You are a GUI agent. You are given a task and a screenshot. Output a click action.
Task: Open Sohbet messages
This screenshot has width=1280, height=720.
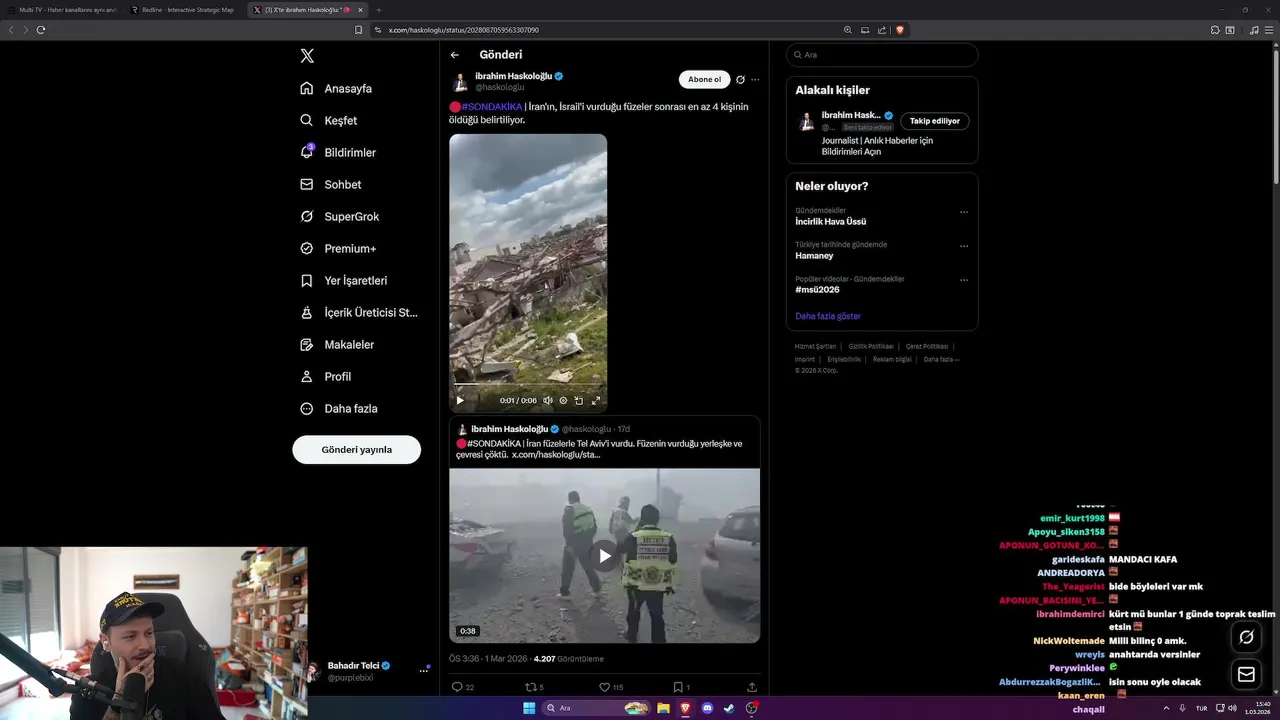click(331, 184)
